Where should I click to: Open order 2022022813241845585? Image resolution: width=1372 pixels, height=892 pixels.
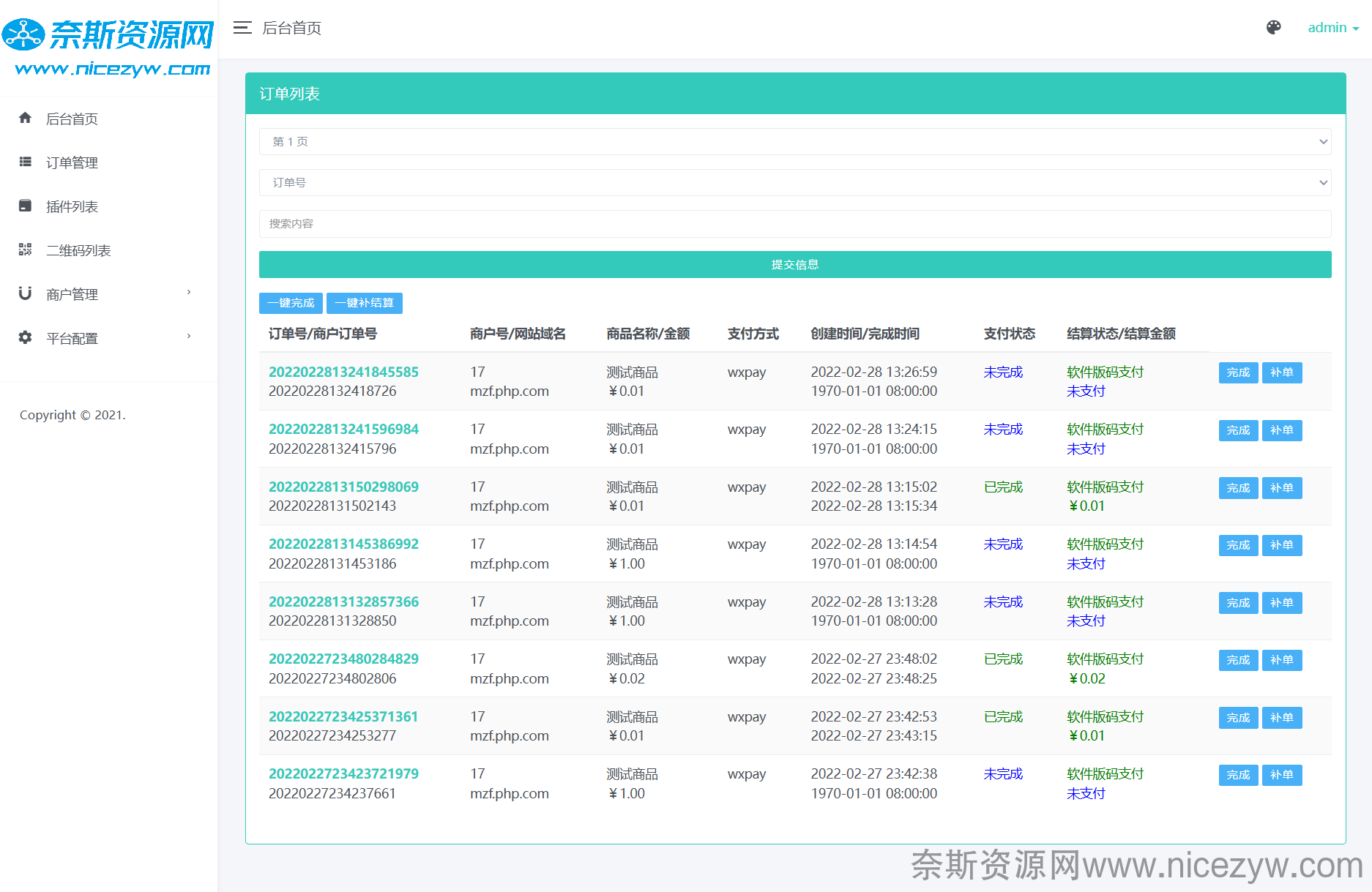click(x=343, y=372)
